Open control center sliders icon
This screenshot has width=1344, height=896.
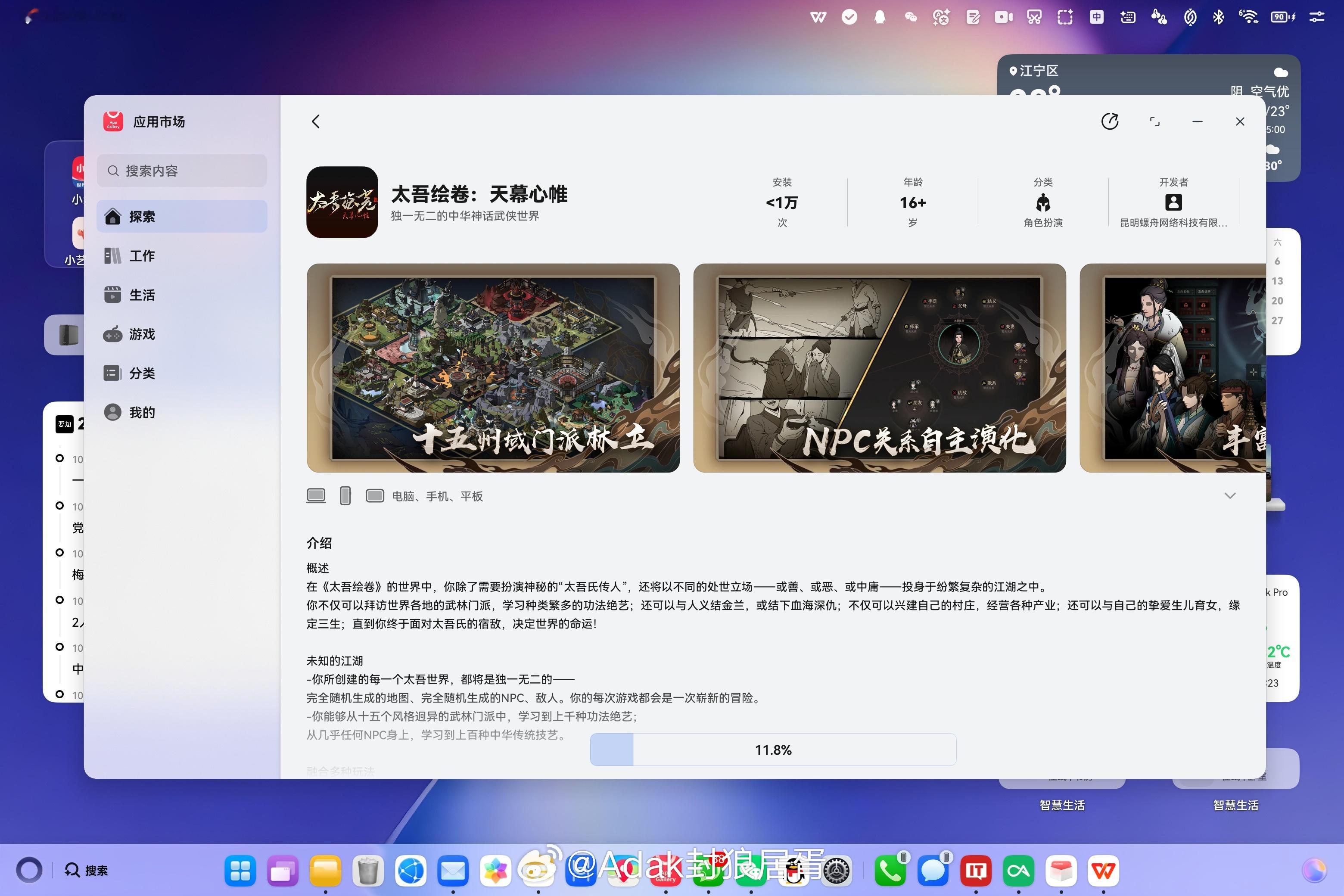pos(1317,17)
